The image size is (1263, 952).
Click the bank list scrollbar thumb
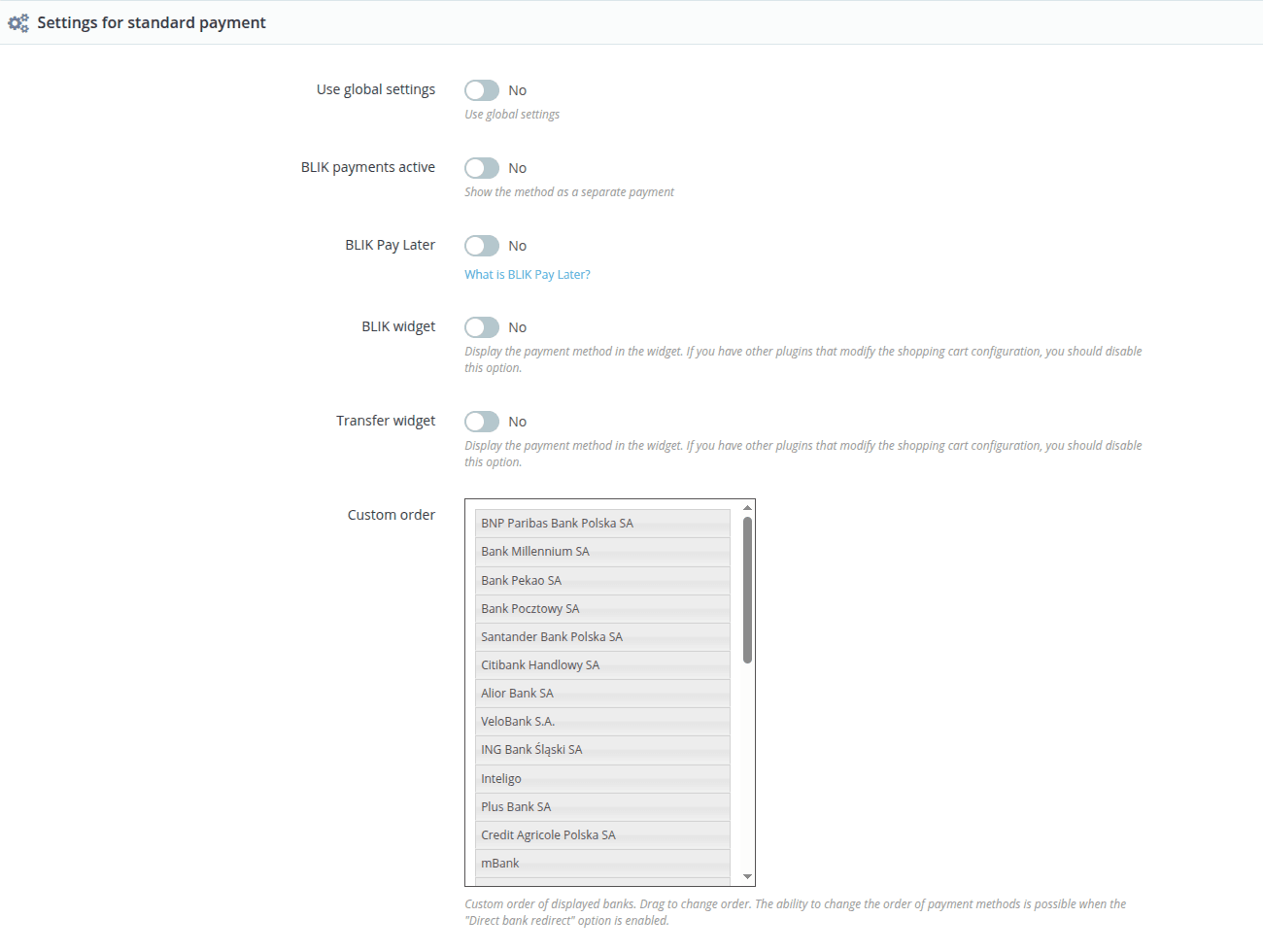pos(747,590)
